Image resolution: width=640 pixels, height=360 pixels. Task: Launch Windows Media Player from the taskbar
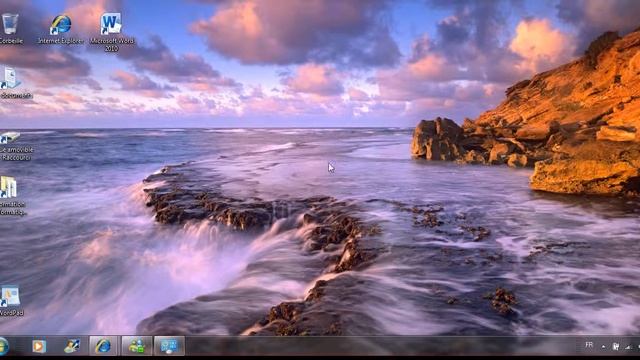click(39, 347)
